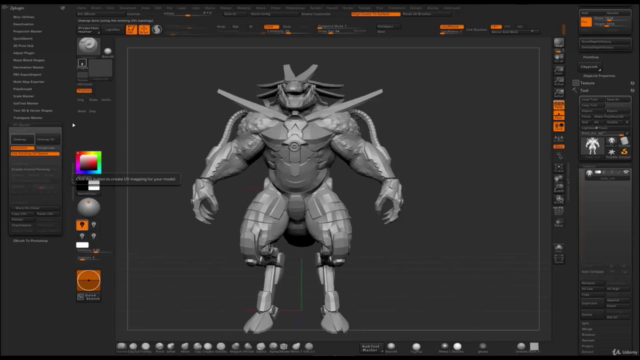The height and width of the screenshot is (360, 640).
Task: Toggle Transparency icon
Action: [x=559, y=223]
